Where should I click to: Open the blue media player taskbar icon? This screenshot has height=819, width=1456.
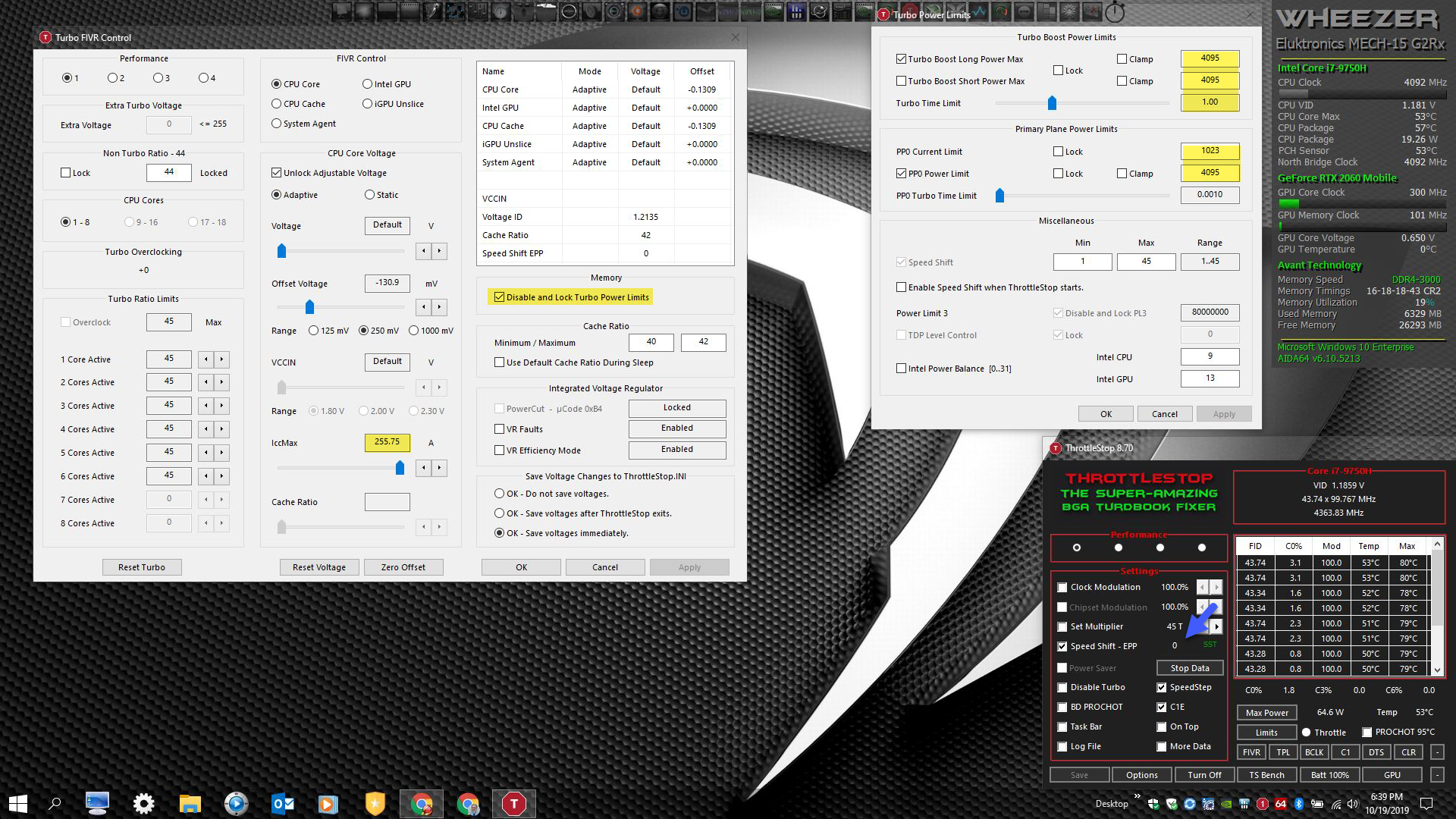236,803
